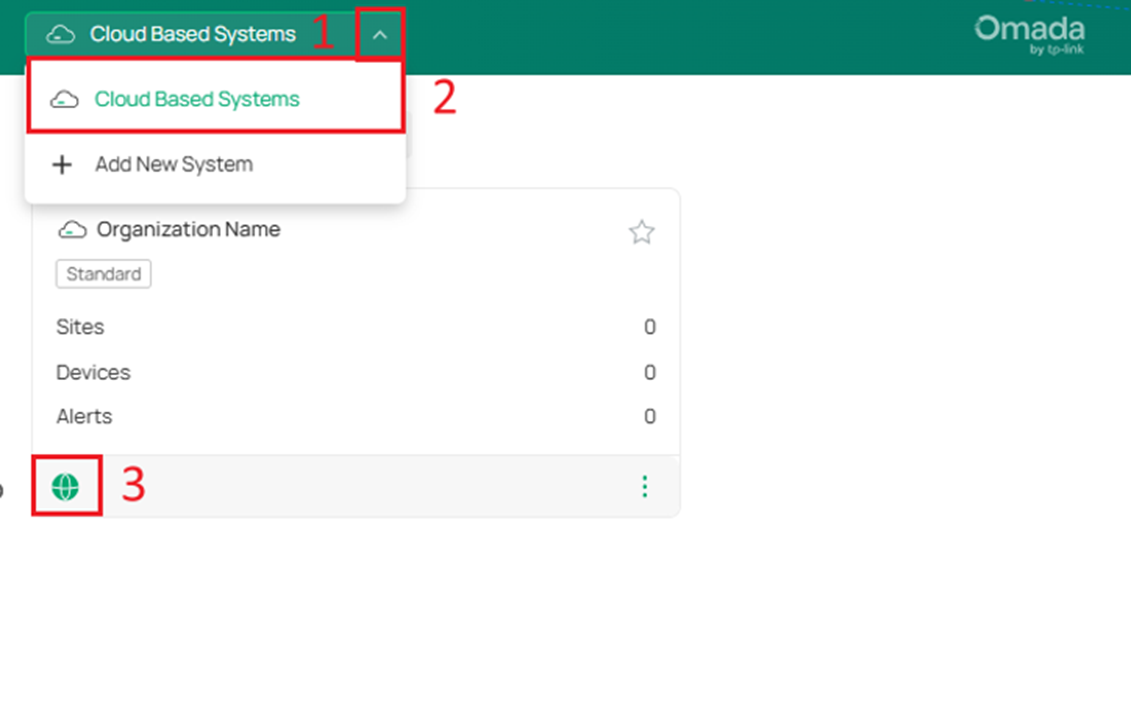This screenshot has height=701, width=1131.
Task: Click the Organization Name title
Action: (188, 229)
